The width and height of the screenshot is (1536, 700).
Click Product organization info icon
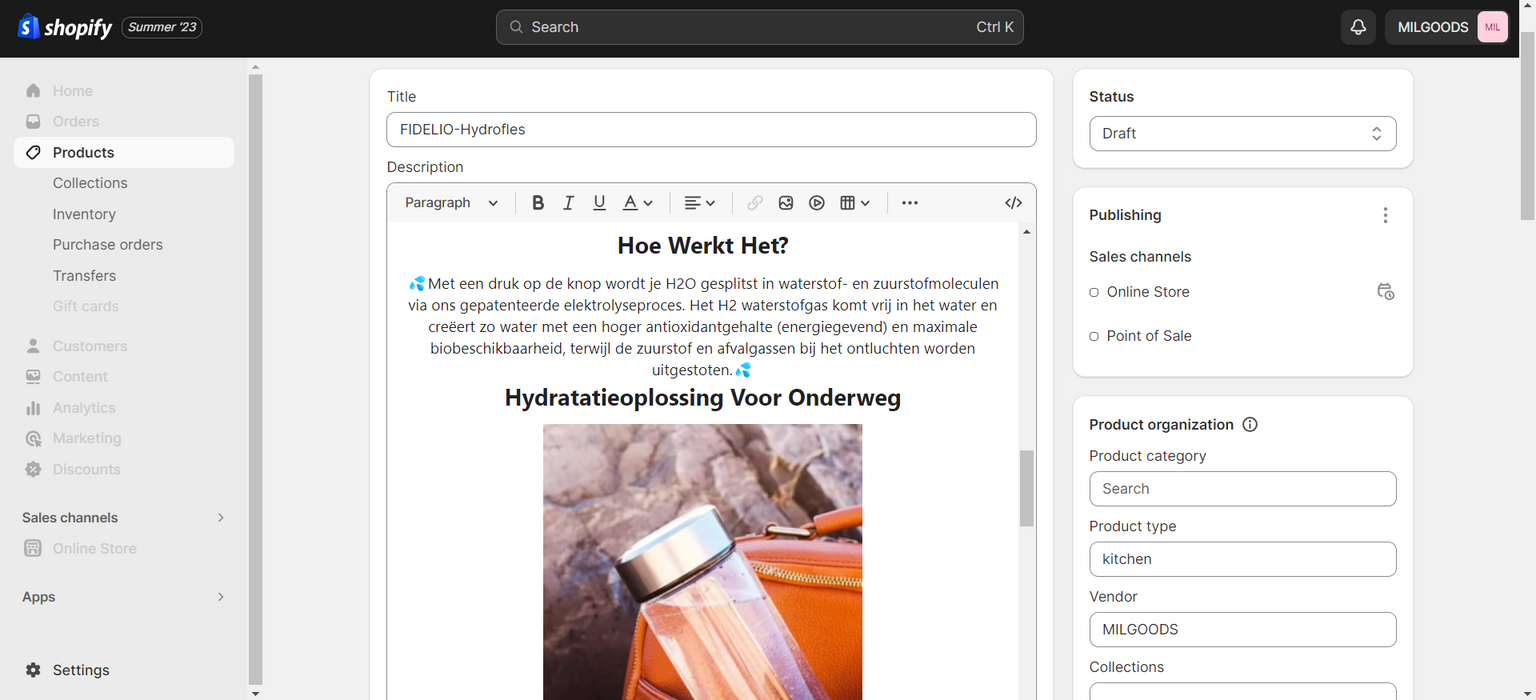(1250, 425)
